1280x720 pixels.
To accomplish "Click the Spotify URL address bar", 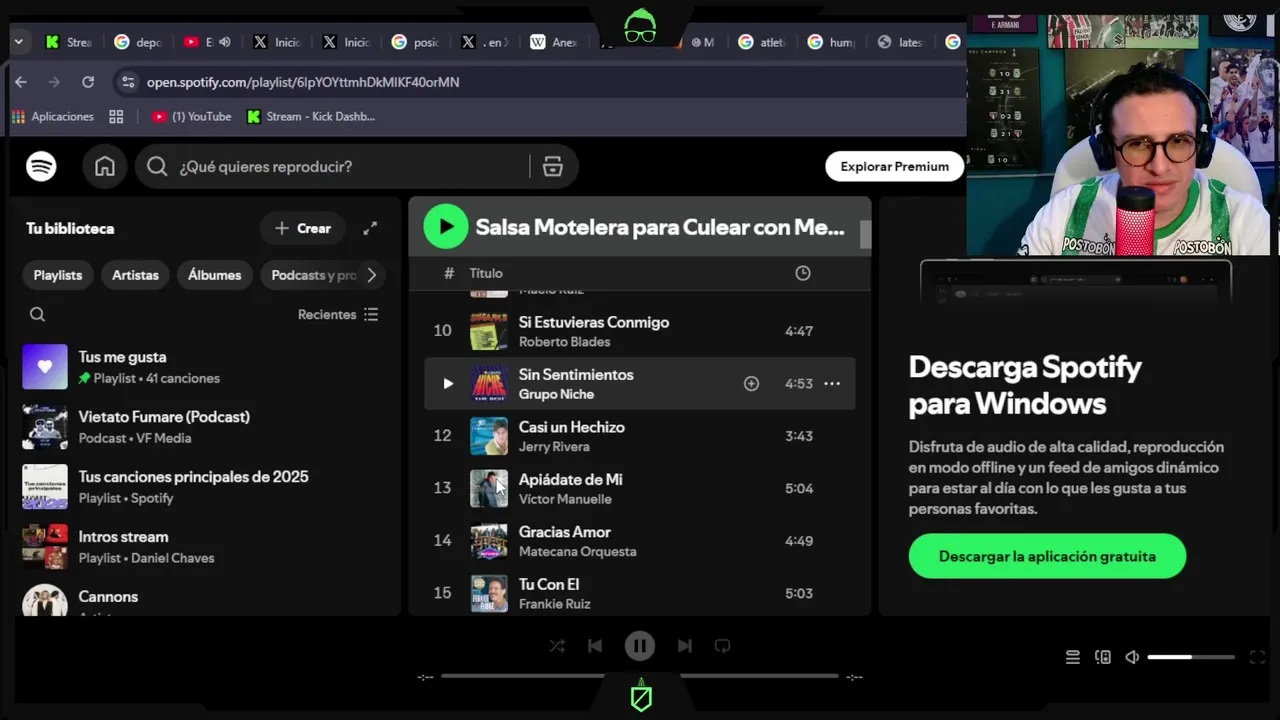I will pos(303,82).
